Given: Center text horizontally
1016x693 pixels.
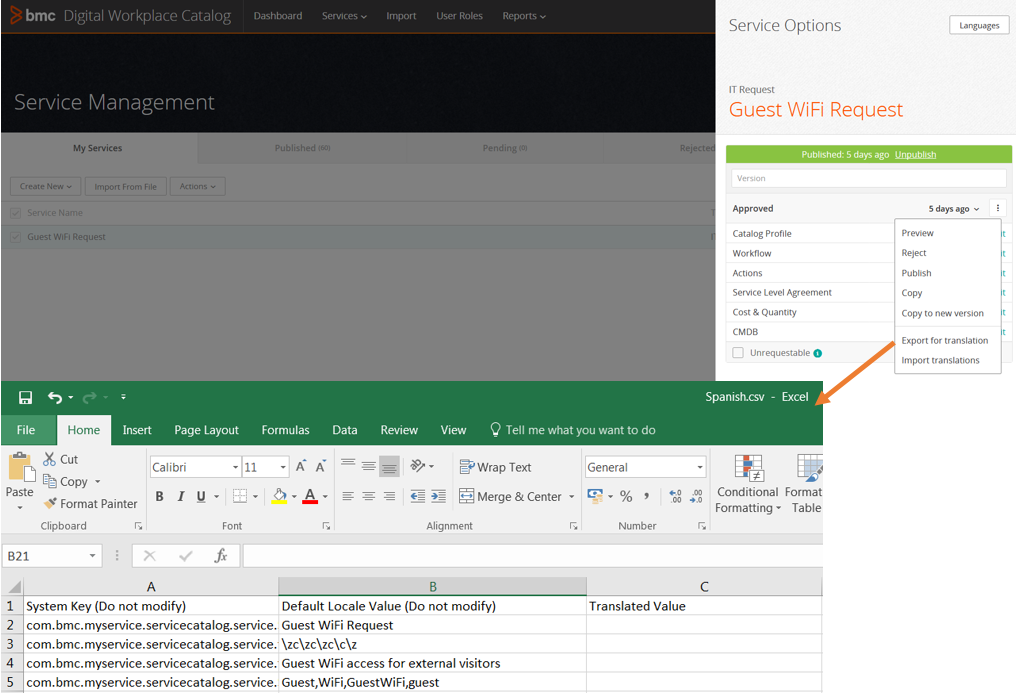Looking at the screenshot, I should coord(369,497).
